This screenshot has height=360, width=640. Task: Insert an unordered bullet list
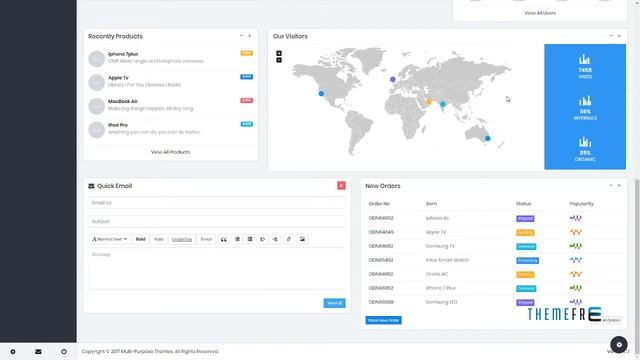pos(237,239)
